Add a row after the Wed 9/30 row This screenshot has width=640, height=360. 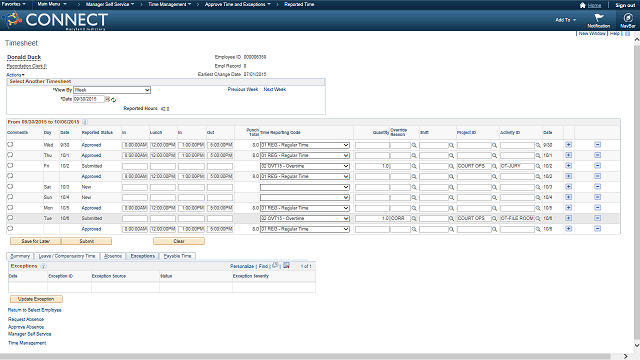(x=569, y=144)
